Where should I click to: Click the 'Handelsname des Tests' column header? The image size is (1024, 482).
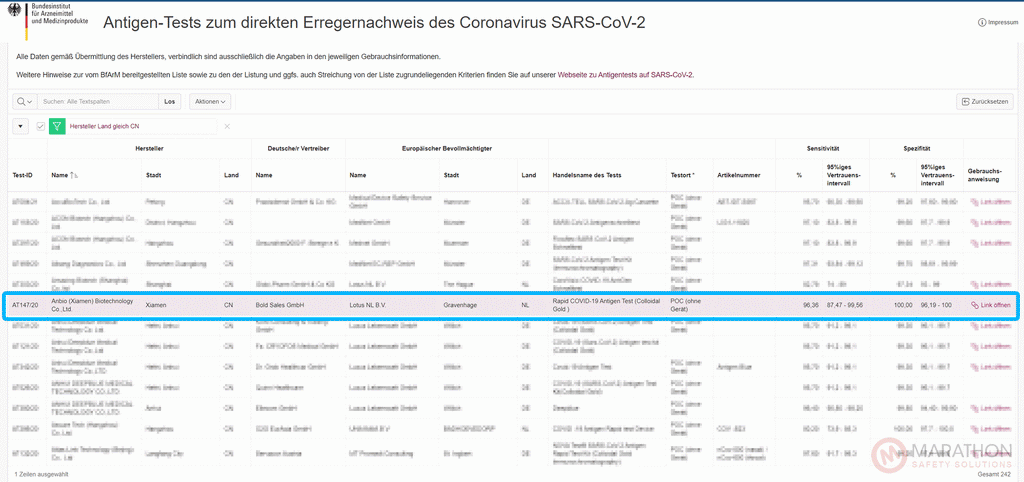(587, 176)
